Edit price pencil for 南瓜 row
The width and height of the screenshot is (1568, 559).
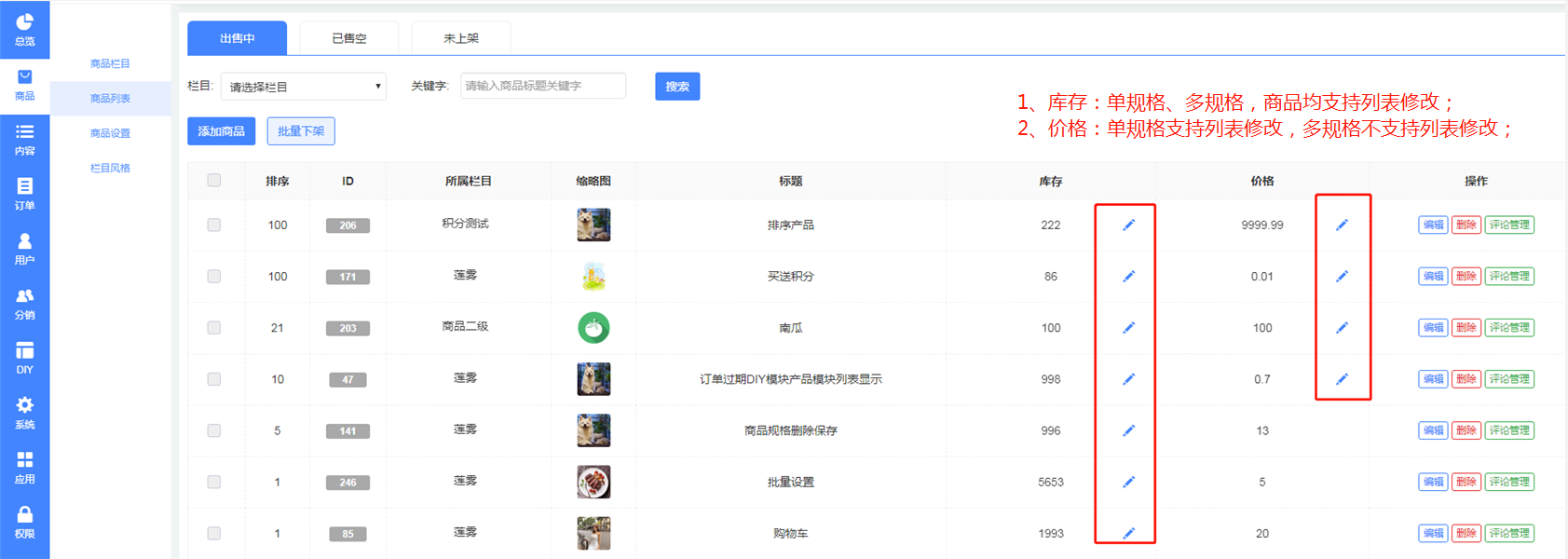(1342, 327)
